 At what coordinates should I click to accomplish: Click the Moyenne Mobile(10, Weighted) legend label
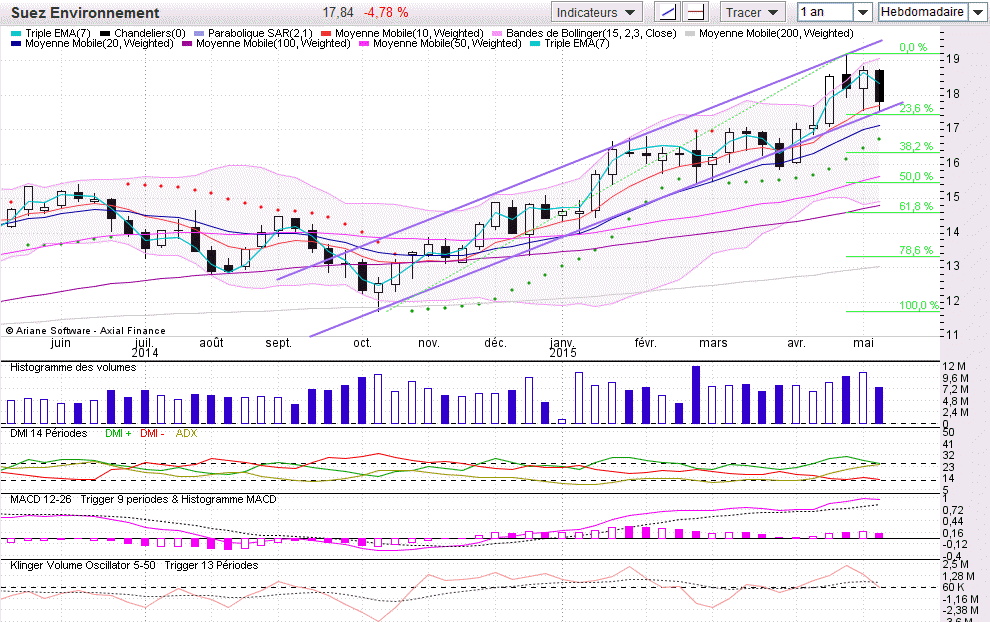[409, 33]
